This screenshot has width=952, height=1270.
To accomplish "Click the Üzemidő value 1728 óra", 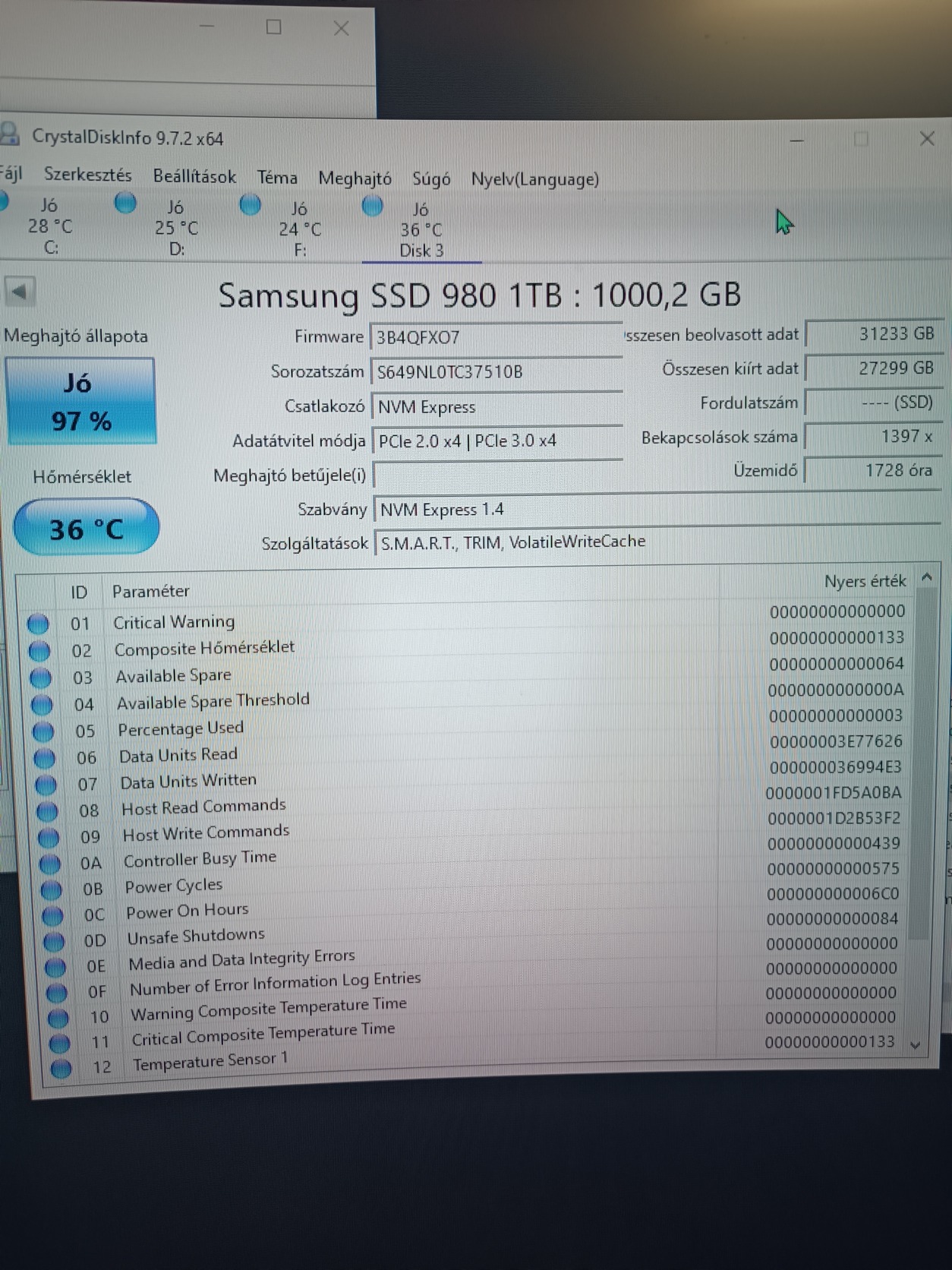I will [x=872, y=470].
